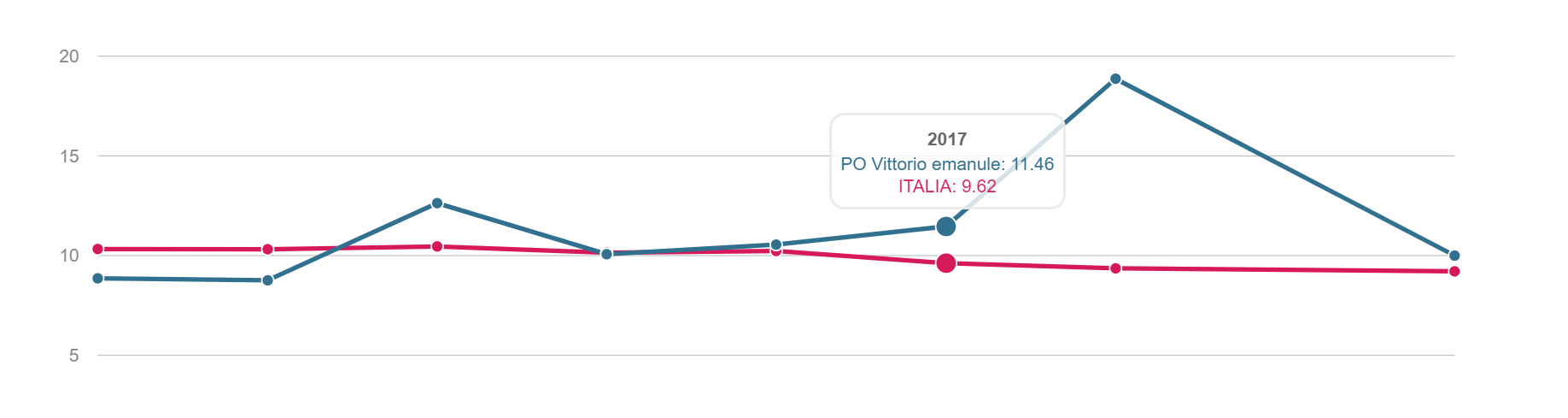Select the rightmost red data point
The width and height of the screenshot is (1568, 418).
(1454, 271)
